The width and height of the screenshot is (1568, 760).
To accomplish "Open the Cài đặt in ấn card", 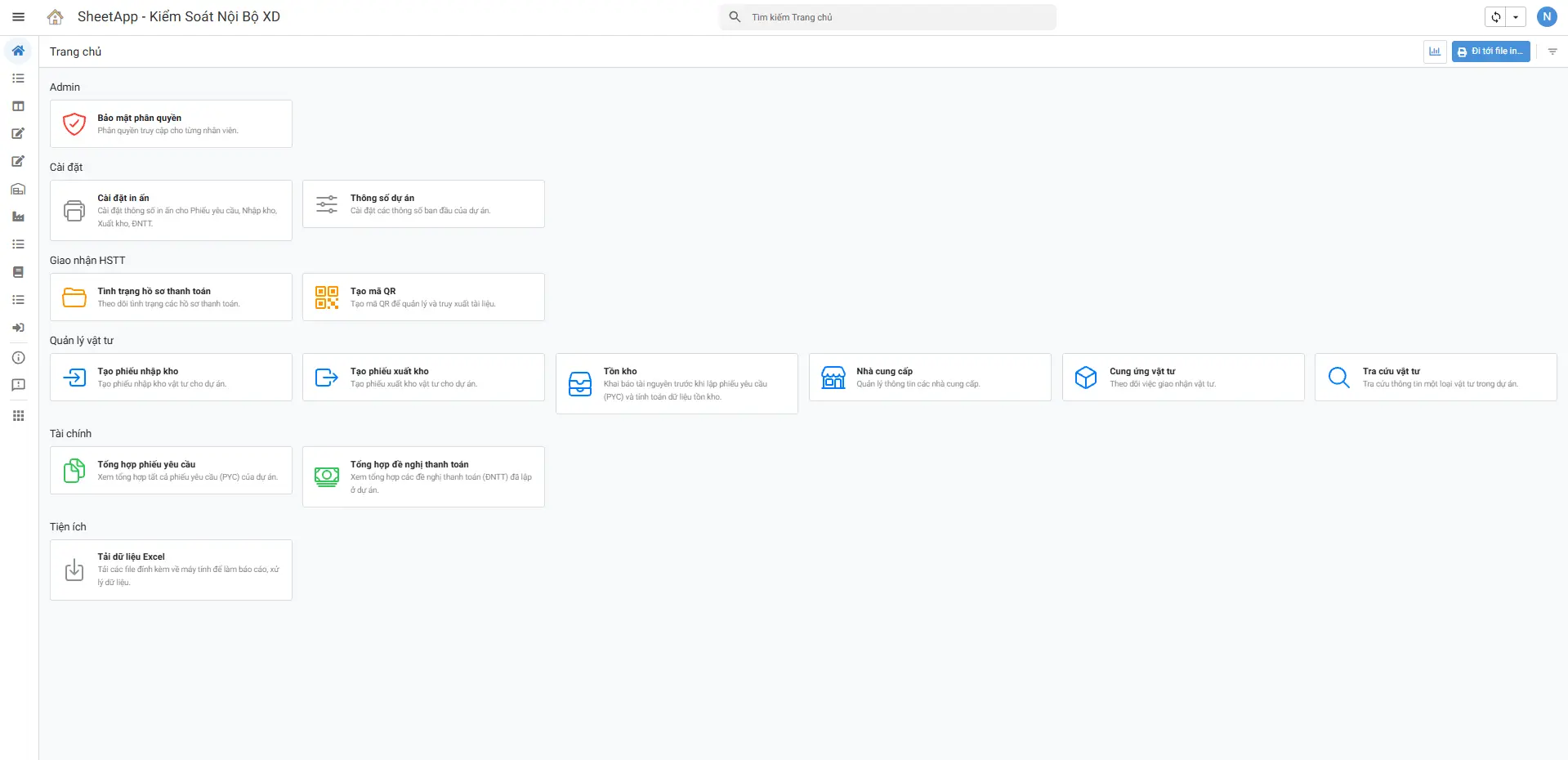I will coord(171,210).
